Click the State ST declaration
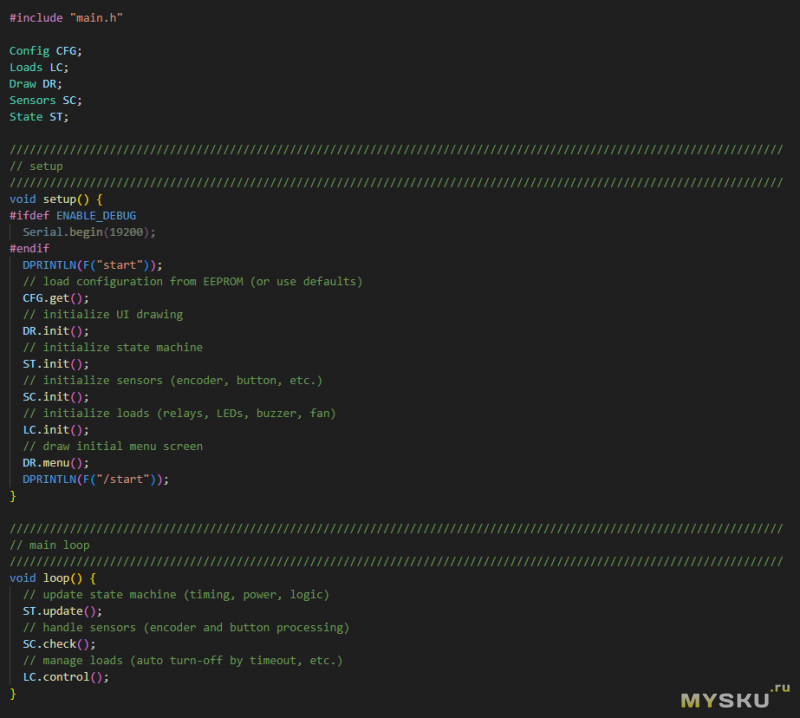This screenshot has width=800, height=718. [40, 117]
